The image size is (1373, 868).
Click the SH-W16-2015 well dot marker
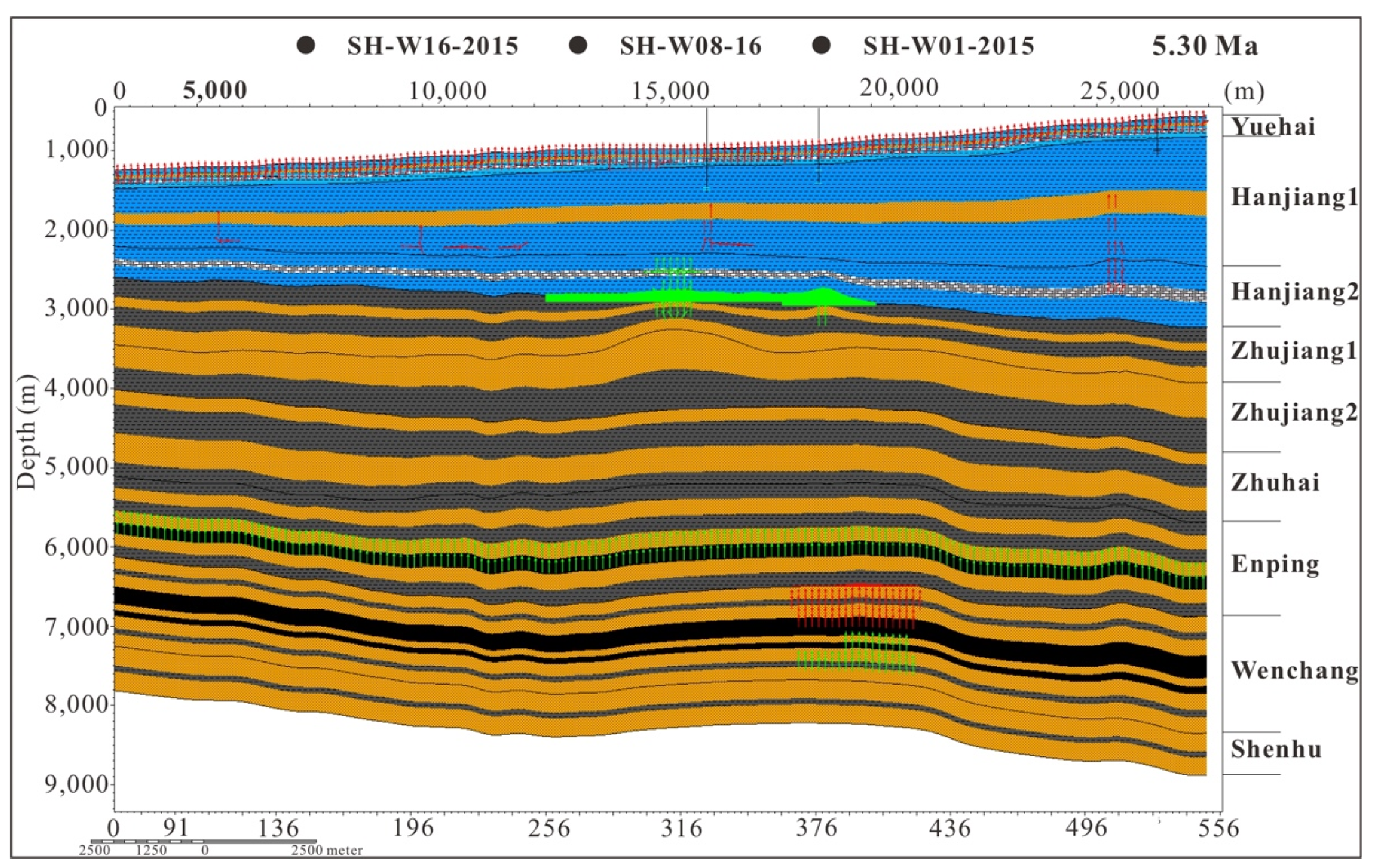[x=306, y=45]
